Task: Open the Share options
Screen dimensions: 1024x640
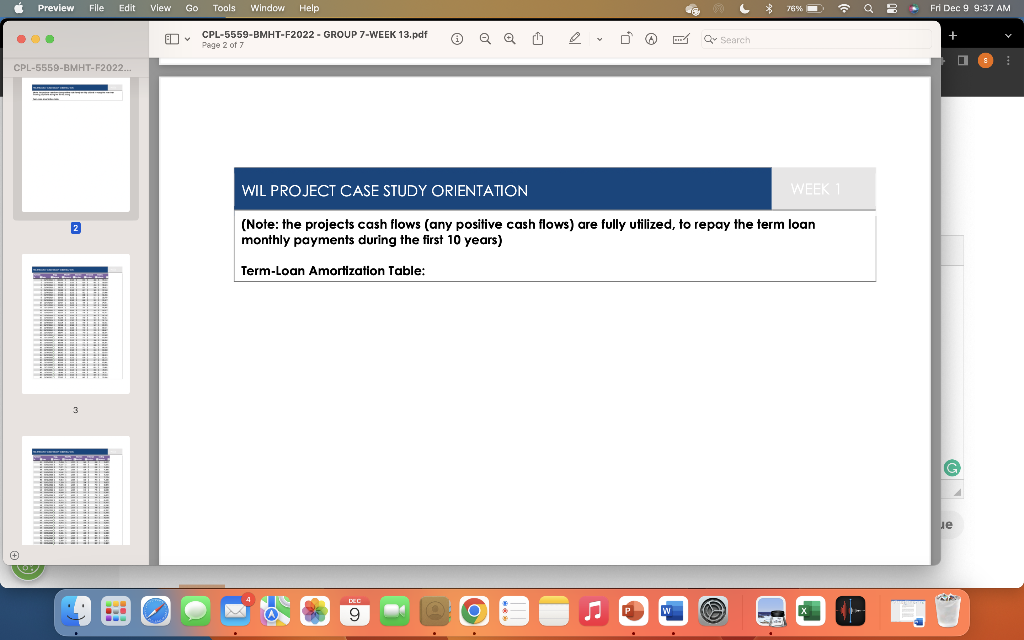Action: tap(537, 39)
